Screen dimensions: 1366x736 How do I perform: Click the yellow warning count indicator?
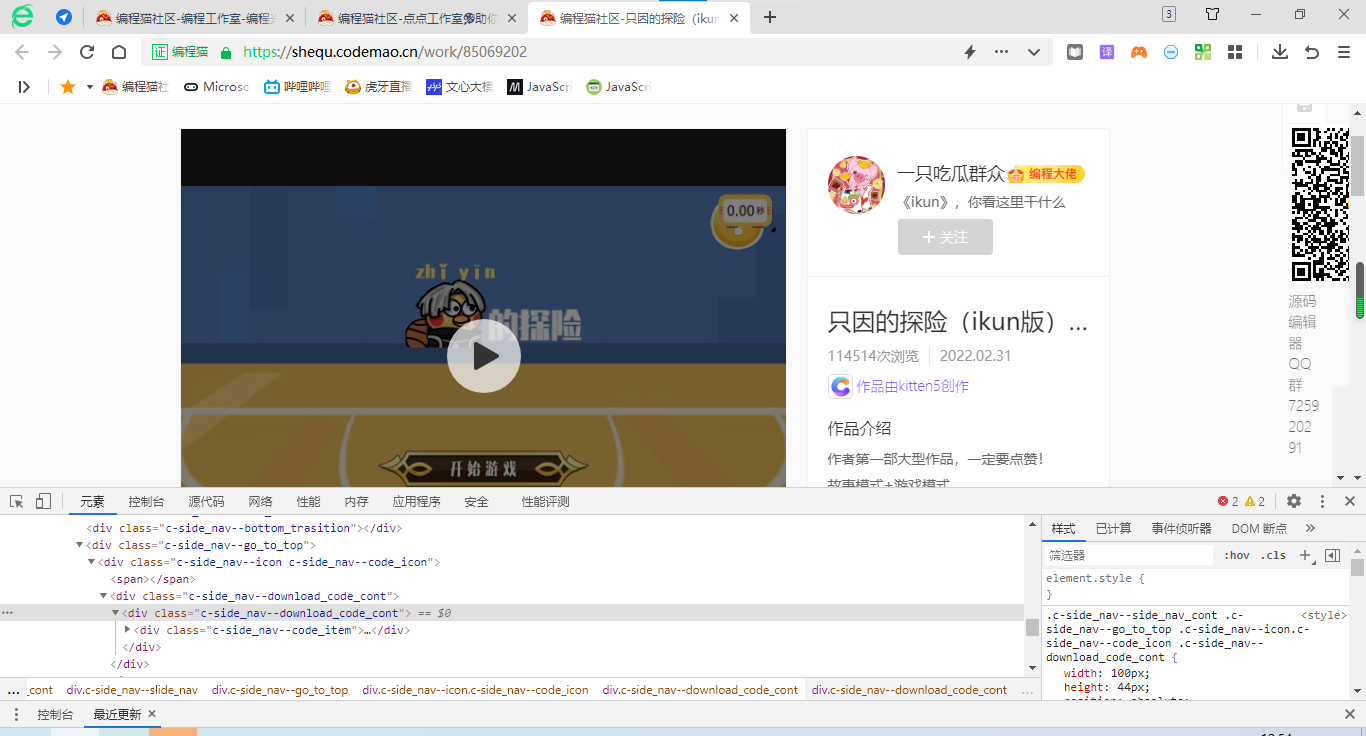1255,501
